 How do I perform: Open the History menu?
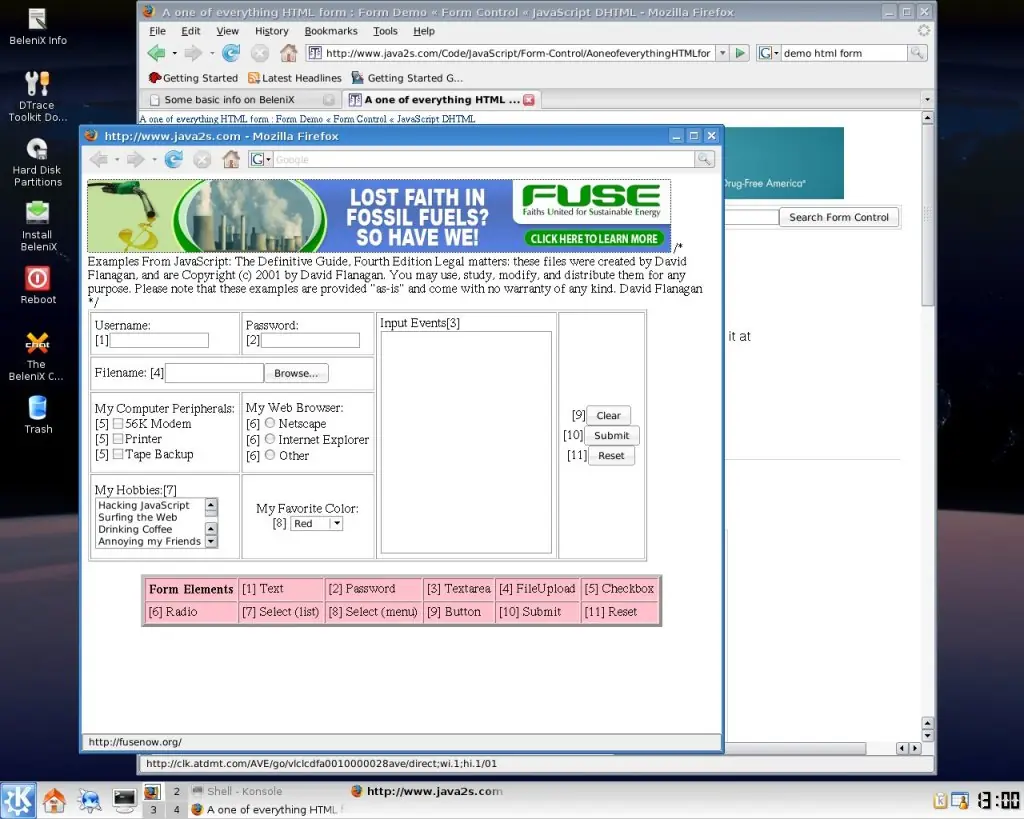(272, 31)
